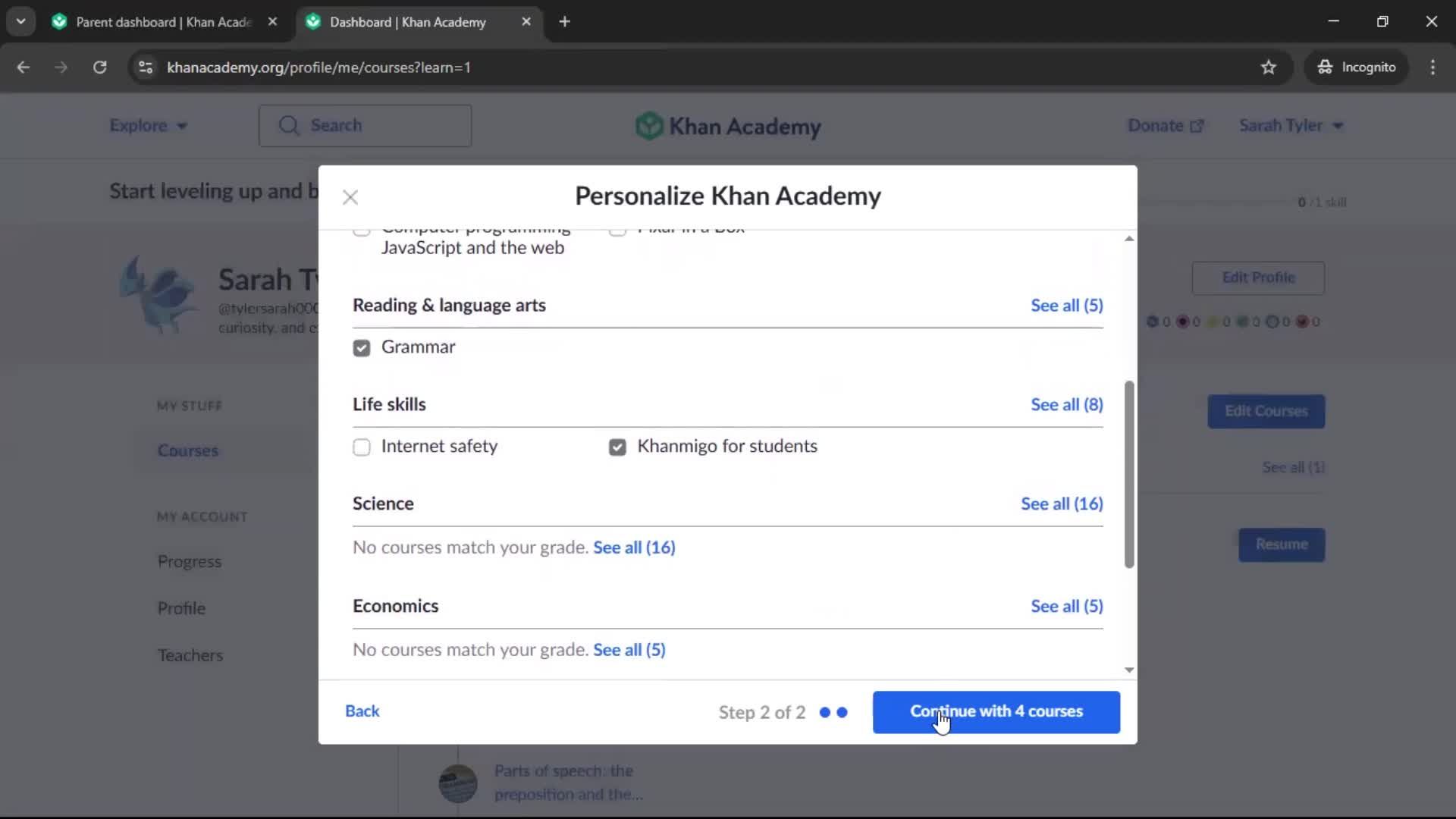Screen dimensions: 1456x819
Task: Open a new browser tab
Action: [564, 22]
